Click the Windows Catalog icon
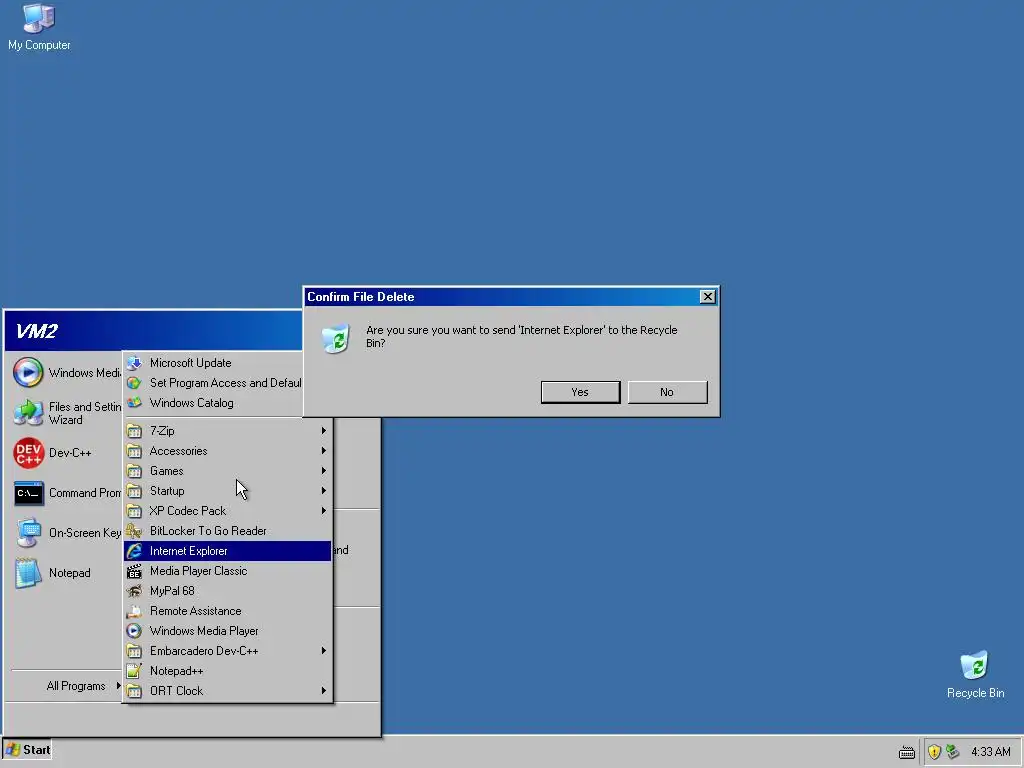 134,403
